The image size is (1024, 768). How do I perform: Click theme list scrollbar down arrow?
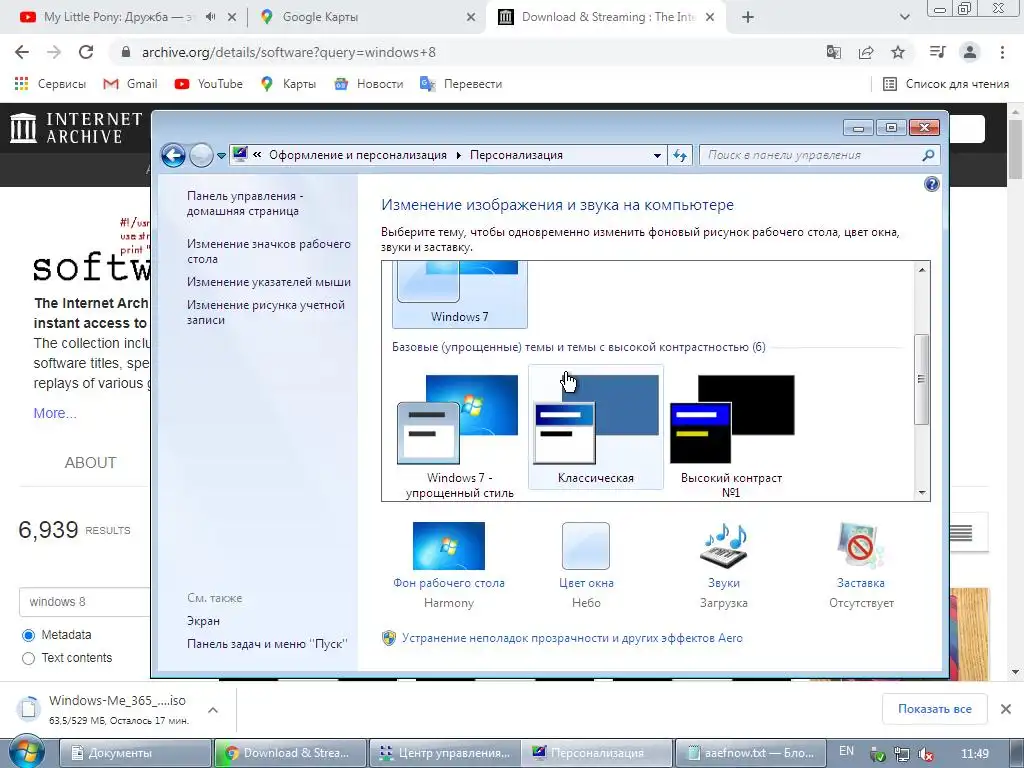pyautogui.click(x=921, y=492)
